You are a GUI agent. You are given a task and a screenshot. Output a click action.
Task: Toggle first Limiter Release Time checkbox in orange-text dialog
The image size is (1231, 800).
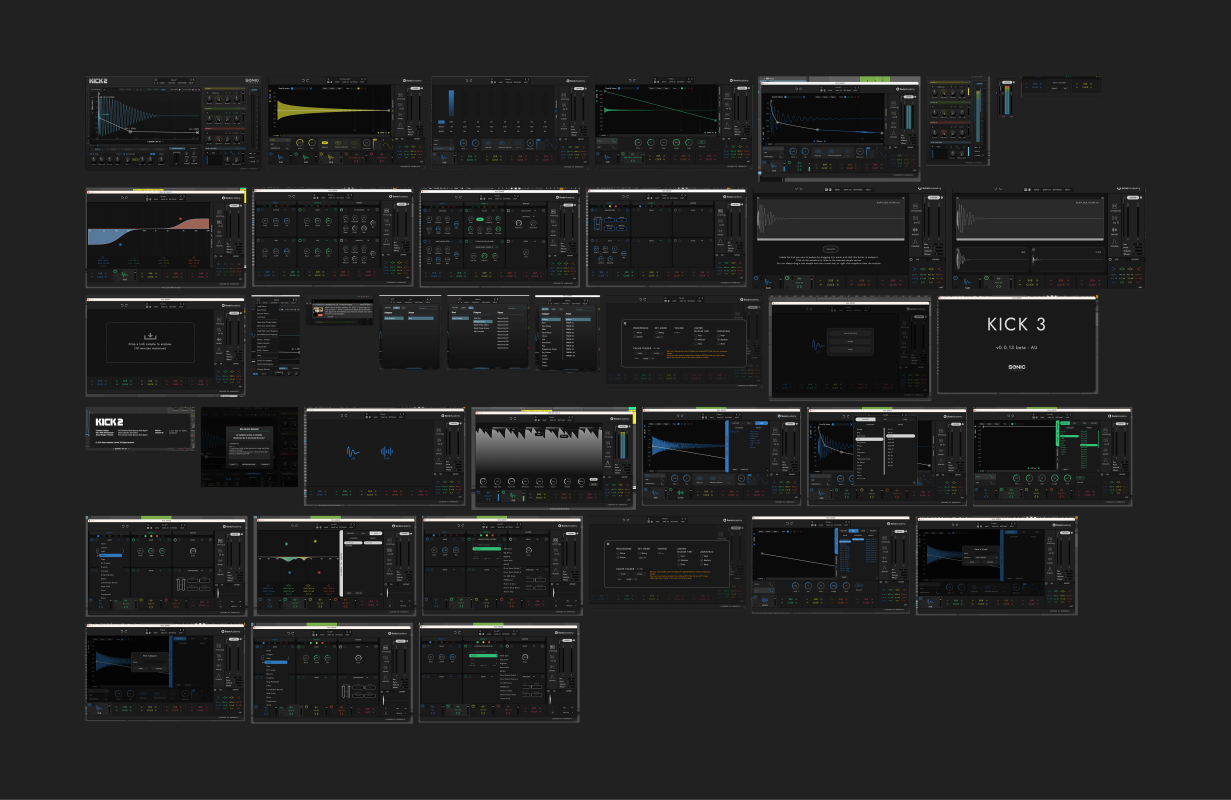pos(681,556)
